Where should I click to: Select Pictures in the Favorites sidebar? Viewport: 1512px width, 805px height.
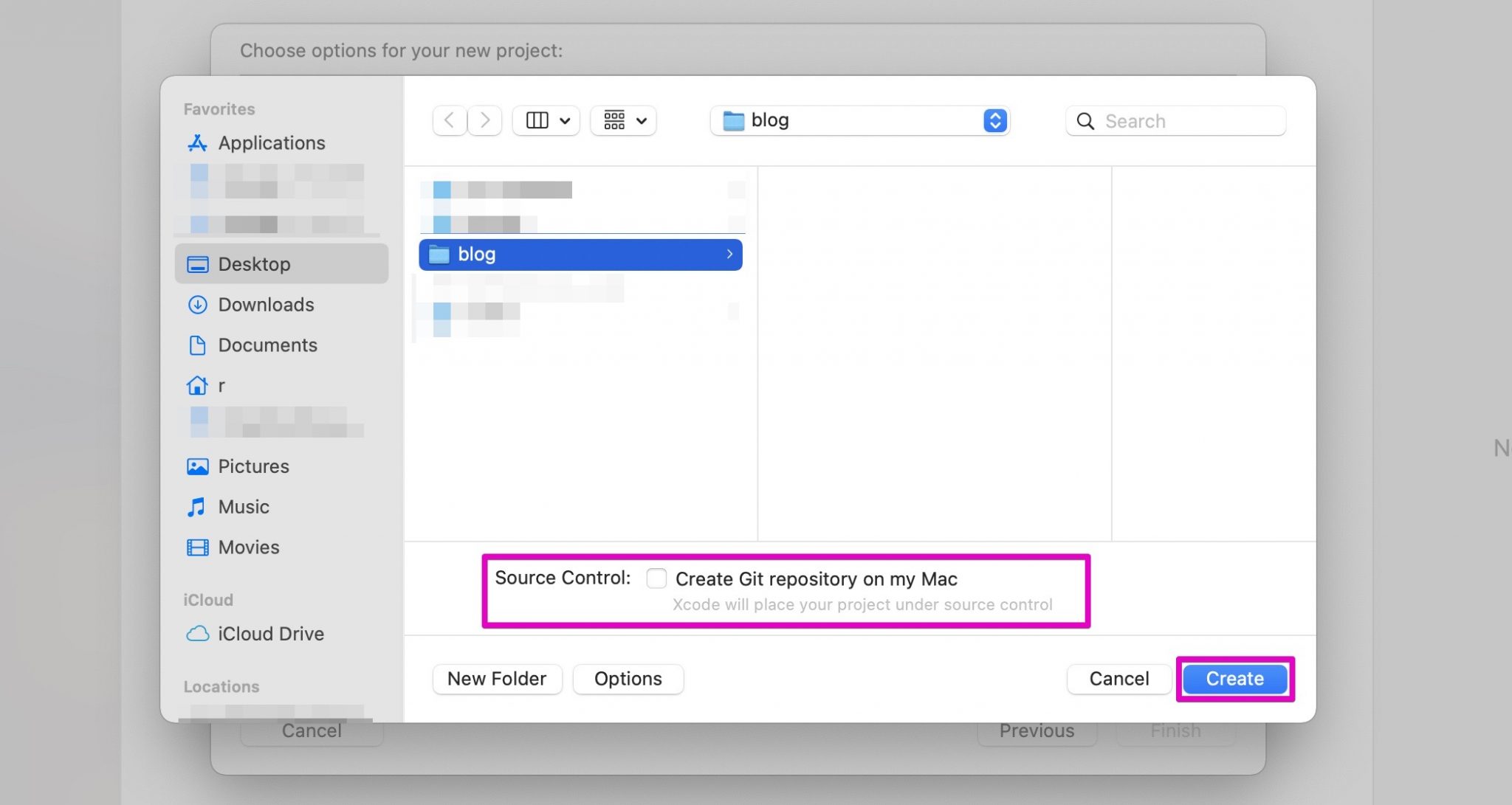click(x=253, y=466)
